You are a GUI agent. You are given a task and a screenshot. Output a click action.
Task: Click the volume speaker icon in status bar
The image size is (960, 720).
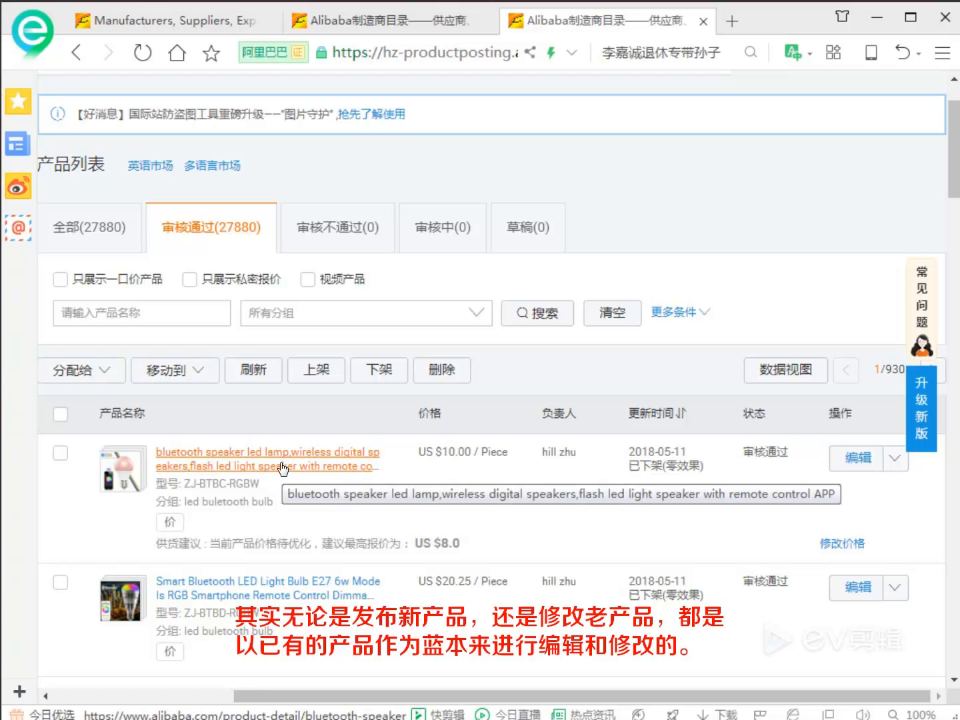tap(863, 714)
